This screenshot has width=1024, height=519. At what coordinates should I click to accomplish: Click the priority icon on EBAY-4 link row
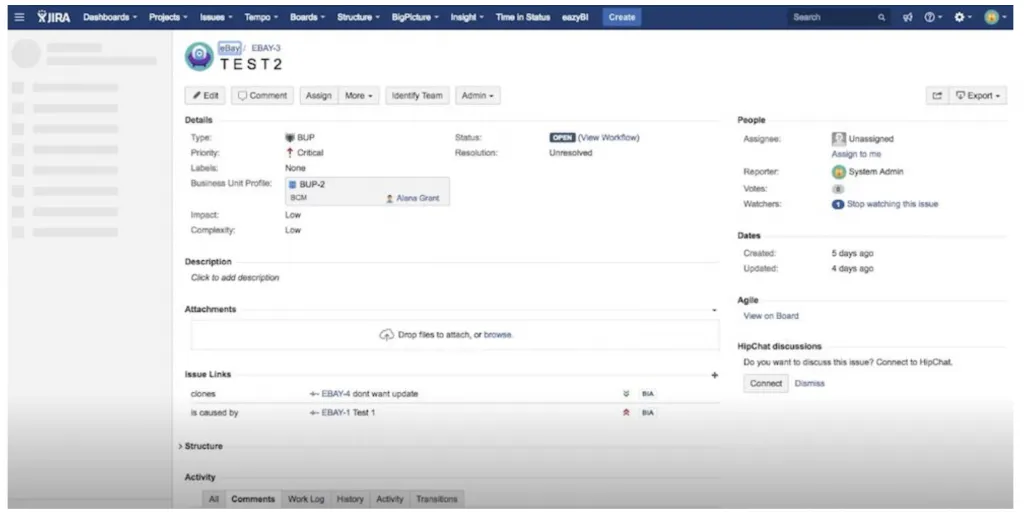point(626,394)
